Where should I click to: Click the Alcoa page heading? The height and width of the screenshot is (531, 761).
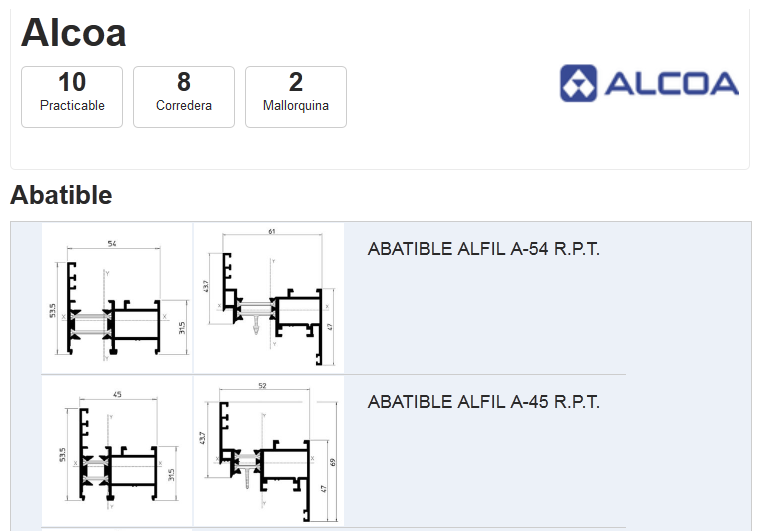74,33
